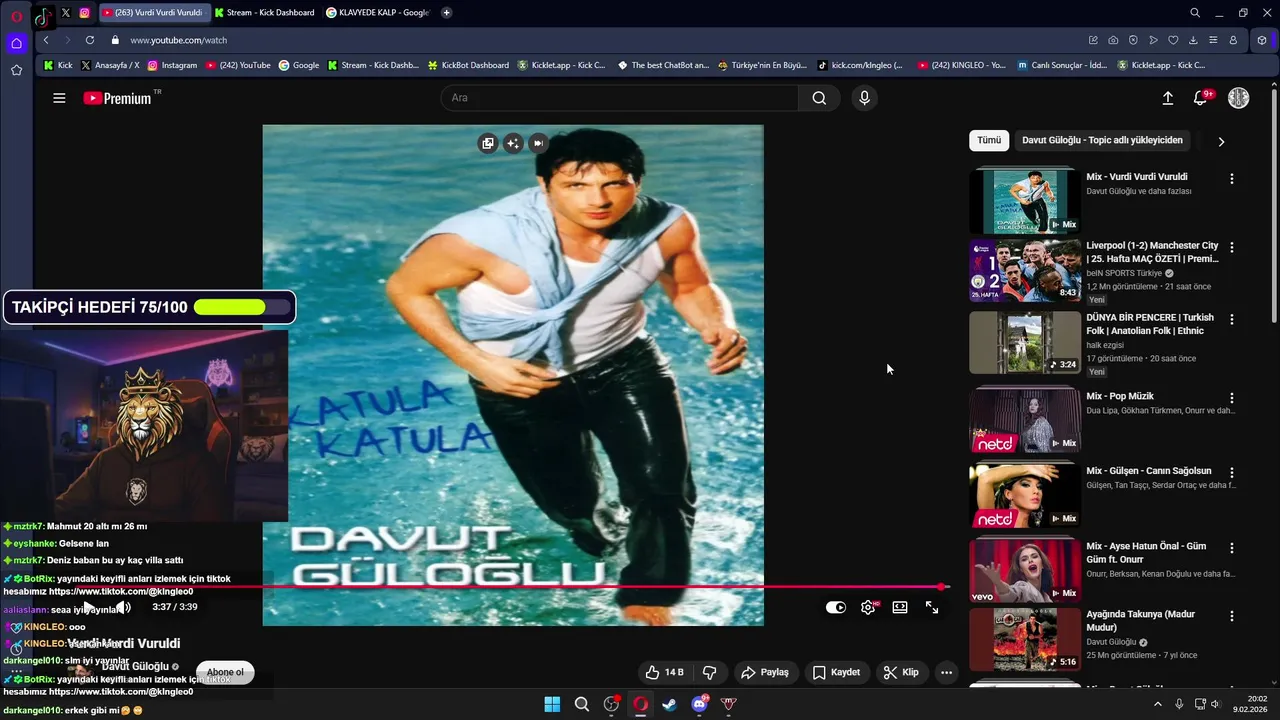Toggle autoplay switch on the player
This screenshot has height=720, width=1280.
tap(836, 607)
